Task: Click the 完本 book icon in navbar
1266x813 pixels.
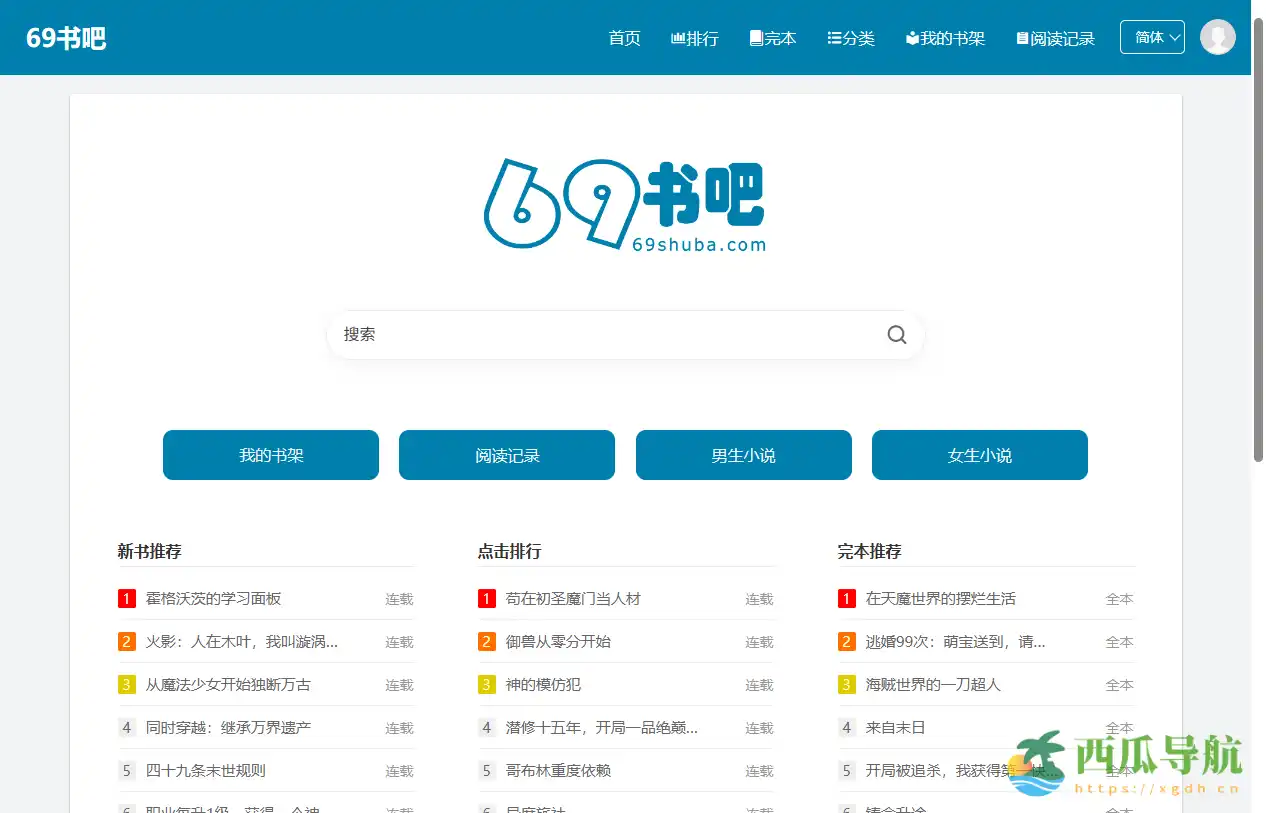Action: click(x=754, y=37)
